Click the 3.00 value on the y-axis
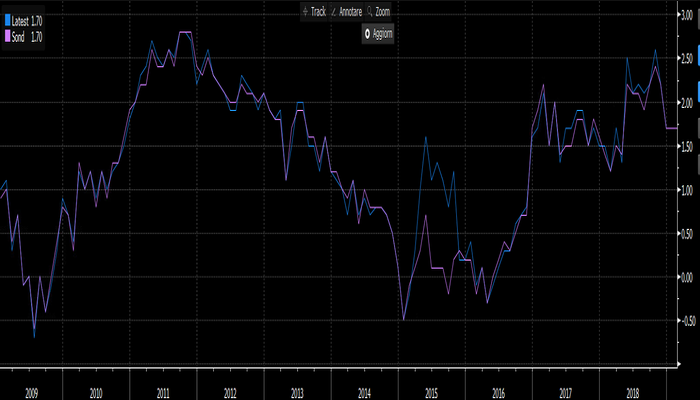 click(x=685, y=15)
